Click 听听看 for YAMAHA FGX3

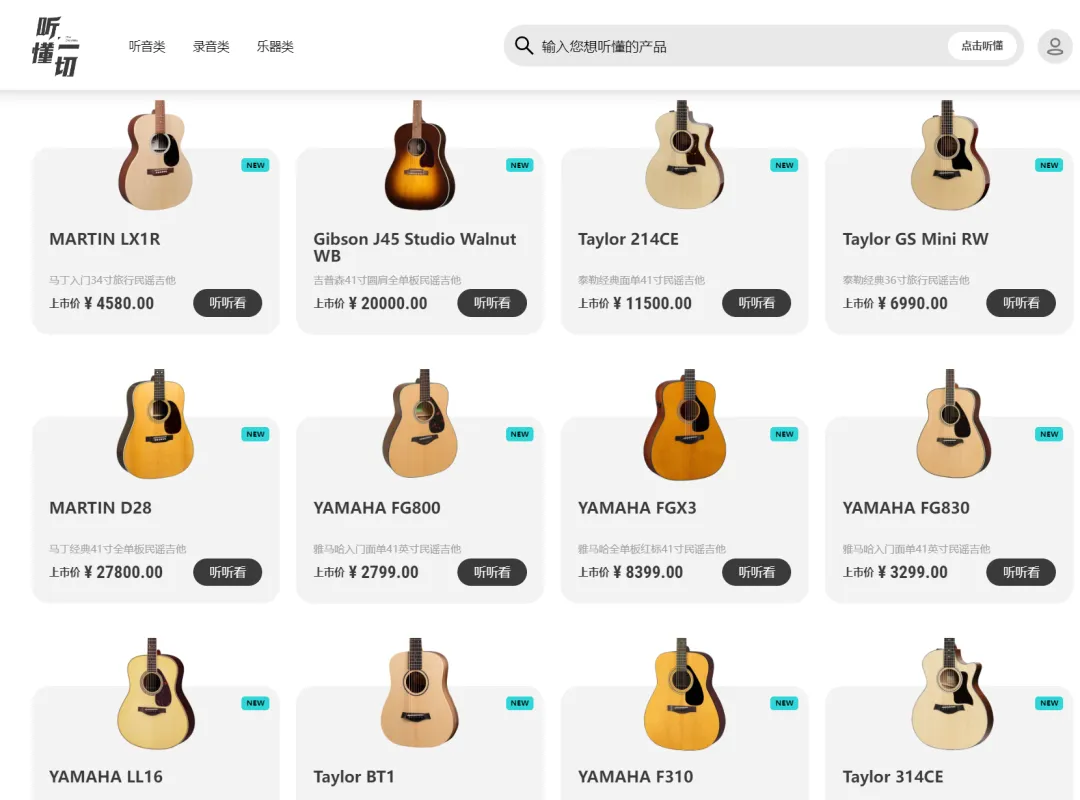pyautogui.click(x=756, y=572)
